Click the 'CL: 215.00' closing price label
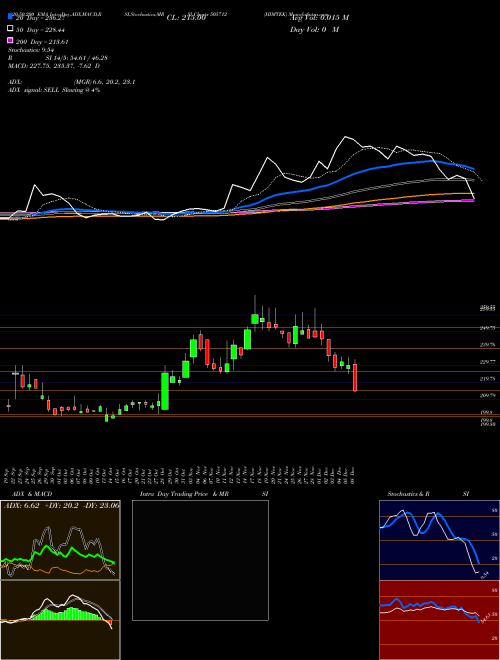 pyautogui.click(x=186, y=18)
